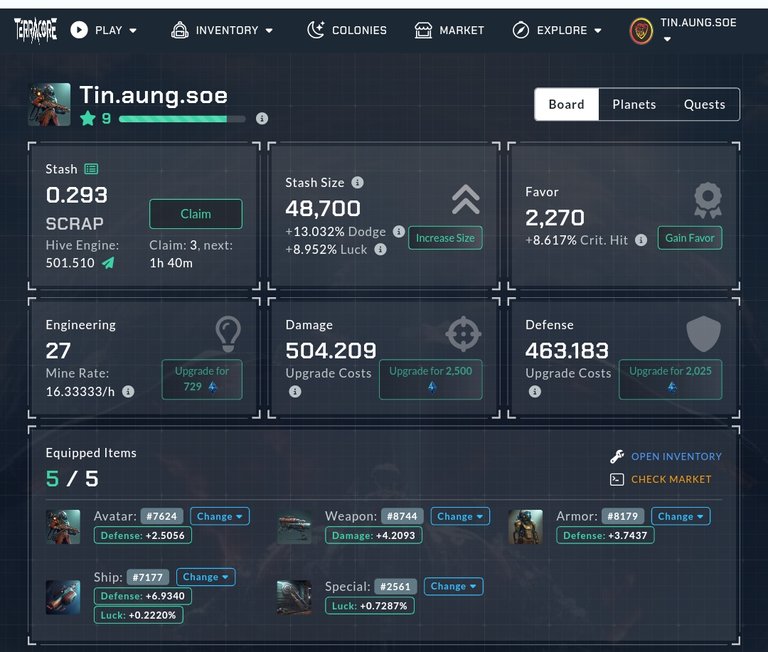The height and width of the screenshot is (652, 768).
Task: Click the Increase Size button
Action: point(445,238)
